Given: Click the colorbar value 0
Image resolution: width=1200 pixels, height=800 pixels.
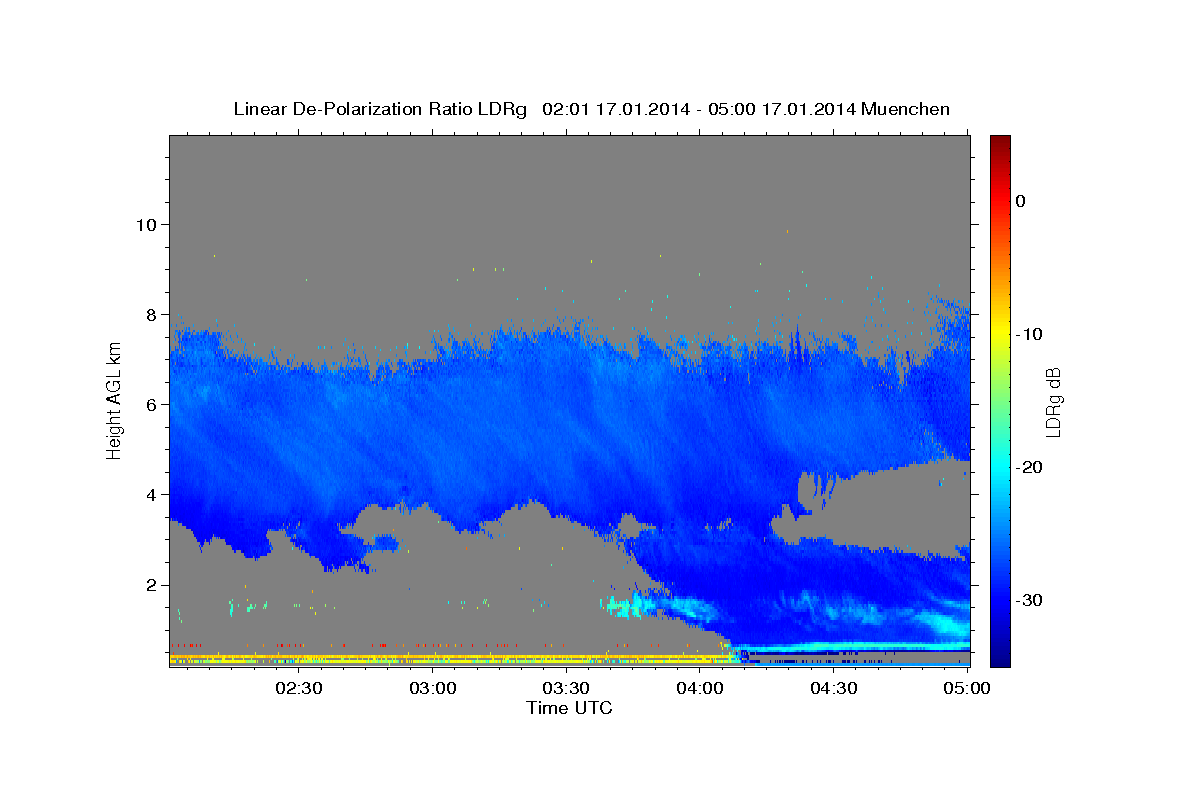Looking at the screenshot, I should pyautogui.click(x=1020, y=201).
